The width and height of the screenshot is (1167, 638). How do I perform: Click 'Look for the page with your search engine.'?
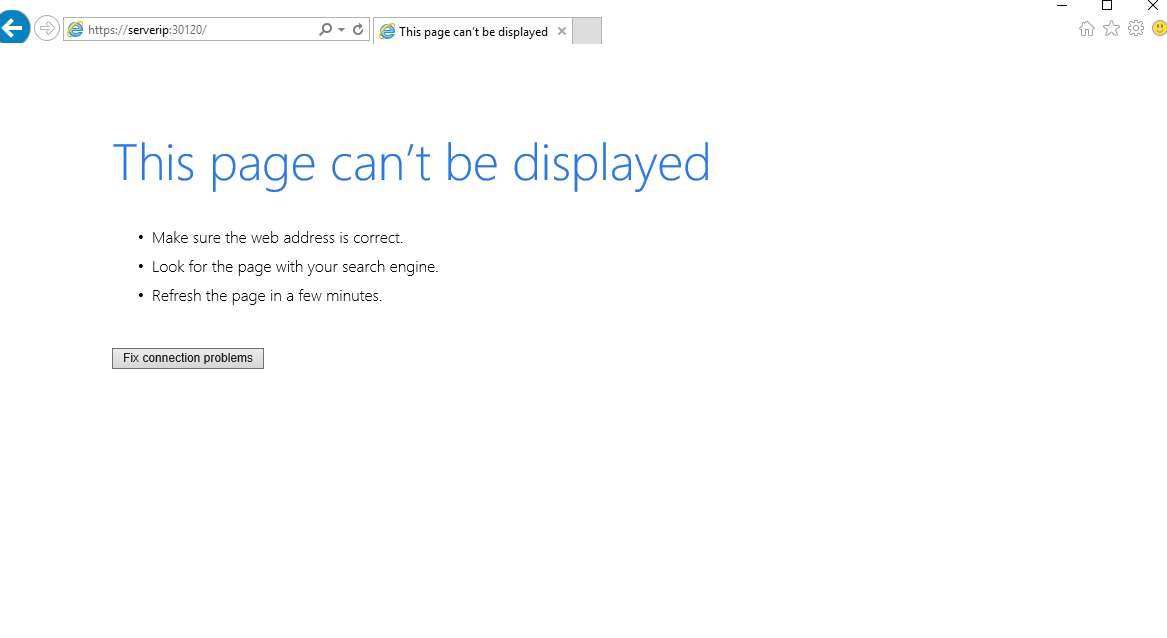(x=295, y=267)
